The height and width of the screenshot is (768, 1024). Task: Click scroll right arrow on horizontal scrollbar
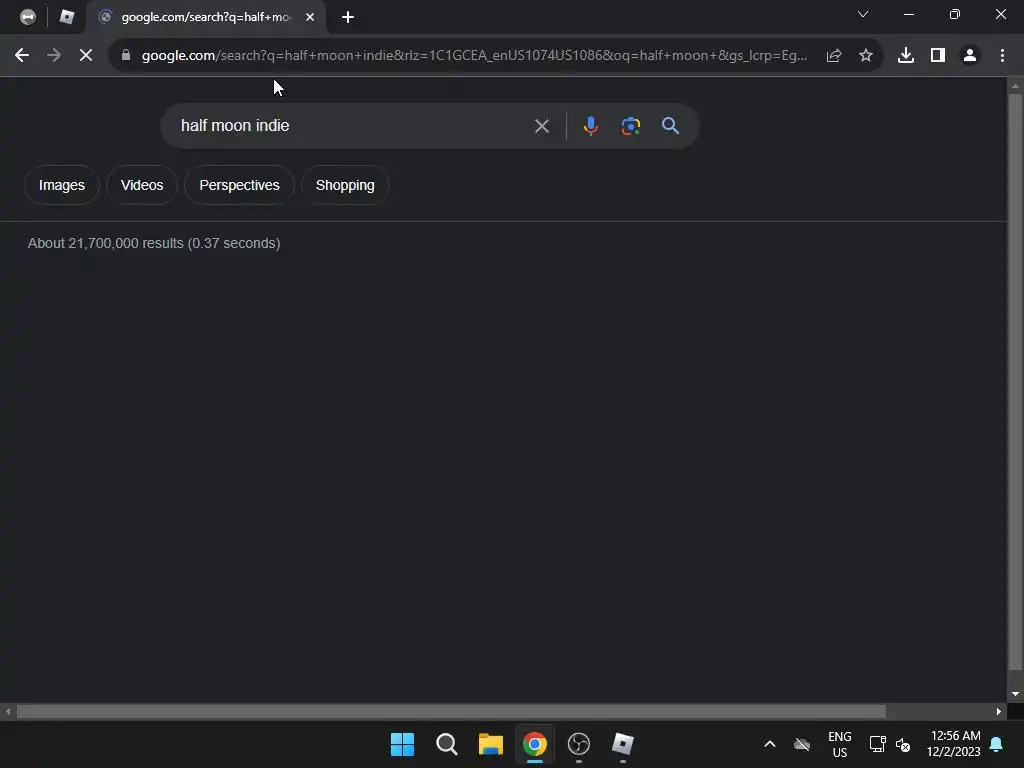(x=999, y=711)
